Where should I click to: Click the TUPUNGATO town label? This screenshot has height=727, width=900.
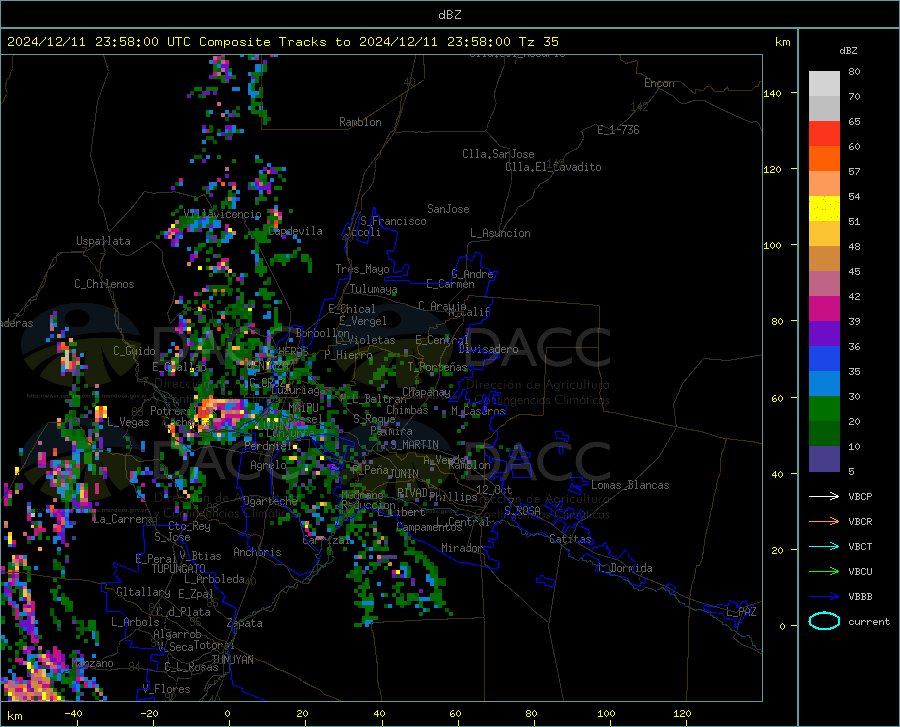tap(179, 569)
